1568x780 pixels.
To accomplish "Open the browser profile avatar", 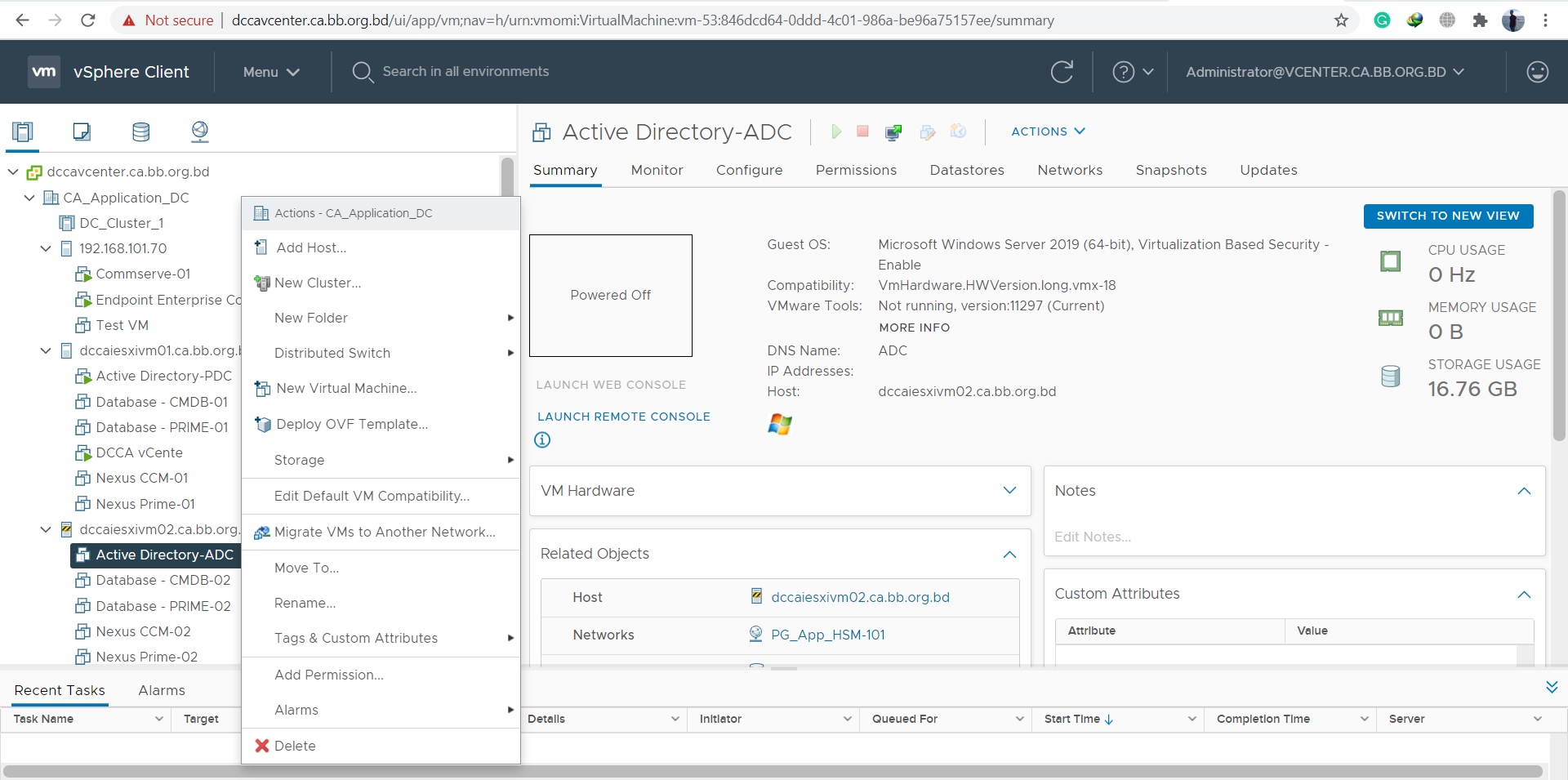I will 1513,20.
